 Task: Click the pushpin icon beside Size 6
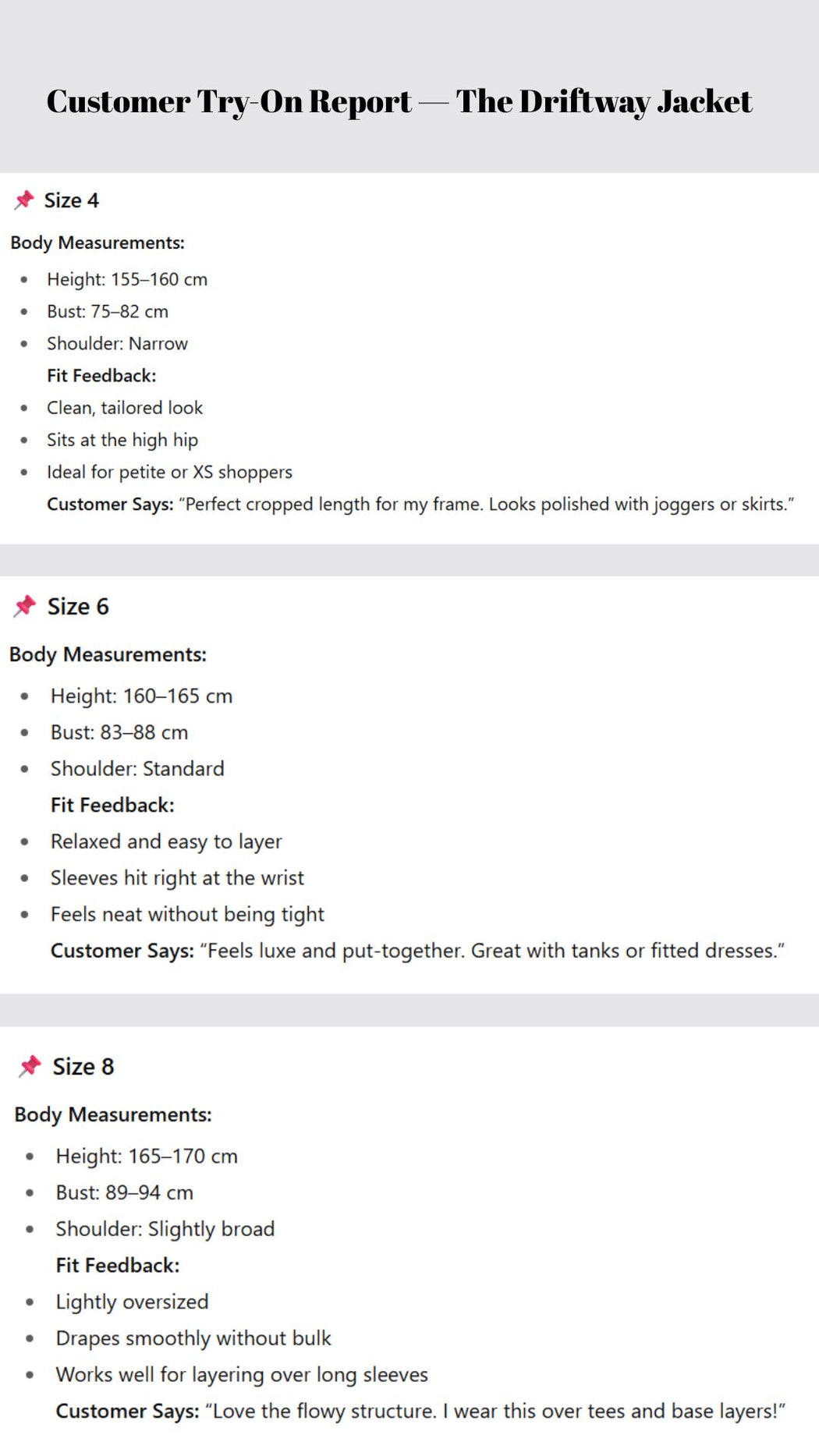[25, 606]
